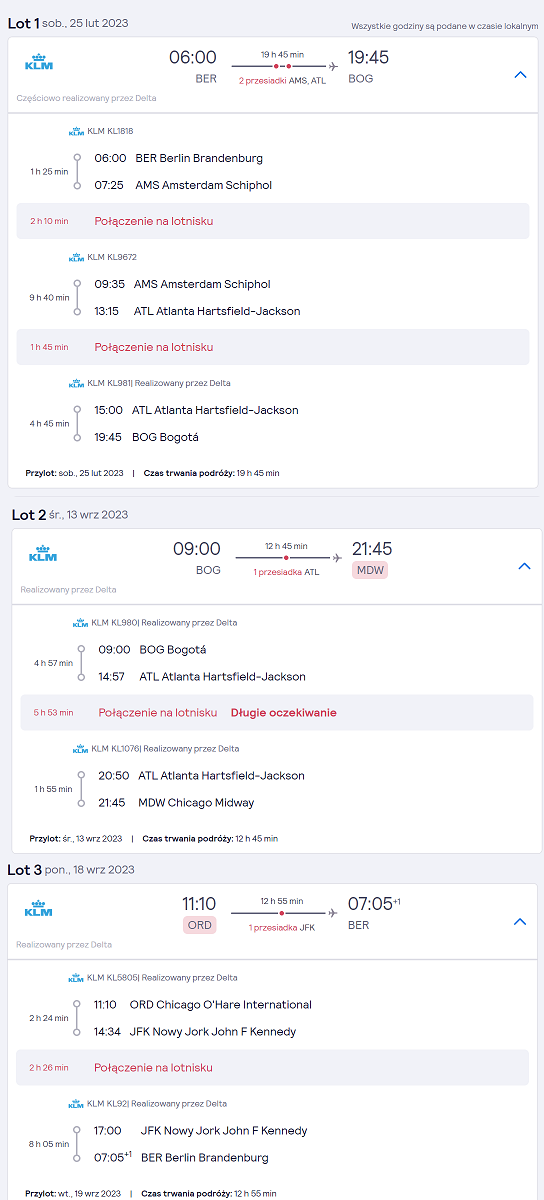Click the ORD highlighted airport badge

pos(200,925)
